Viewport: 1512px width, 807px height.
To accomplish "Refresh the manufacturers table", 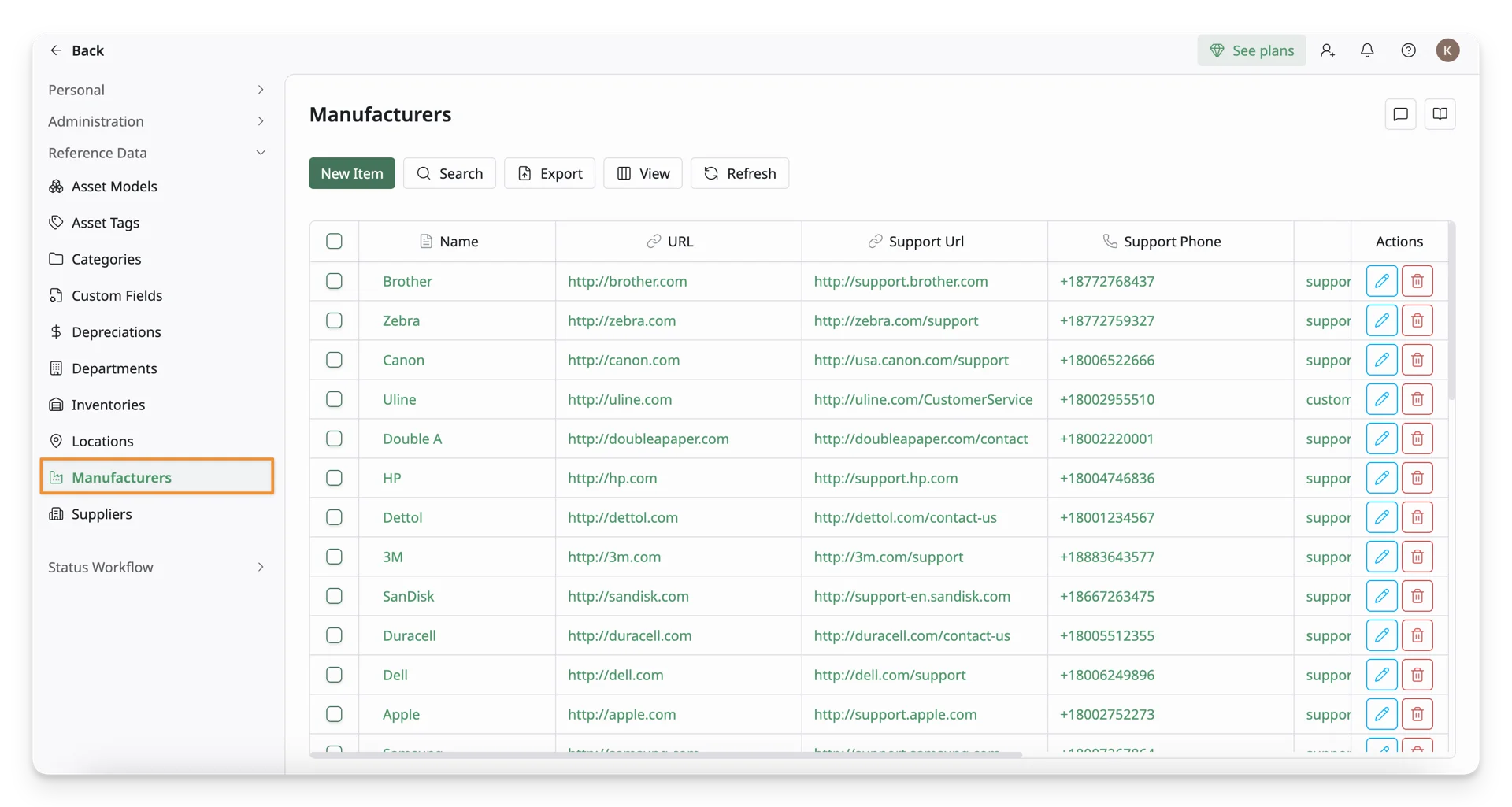I will point(740,173).
